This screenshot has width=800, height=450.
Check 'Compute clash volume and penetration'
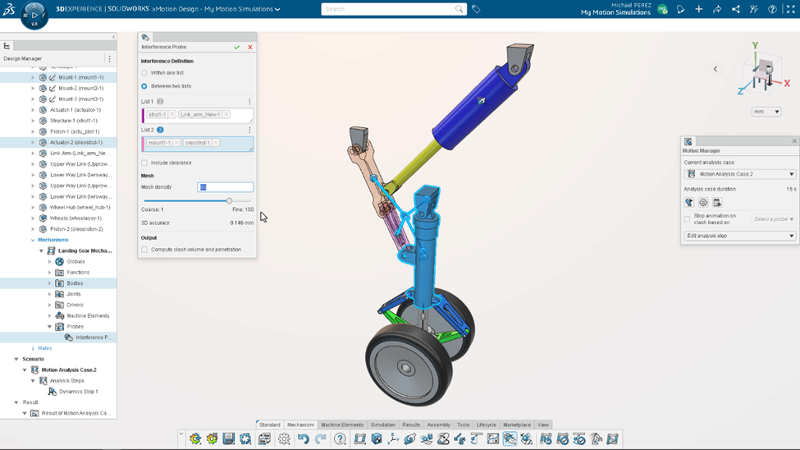[x=144, y=249]
